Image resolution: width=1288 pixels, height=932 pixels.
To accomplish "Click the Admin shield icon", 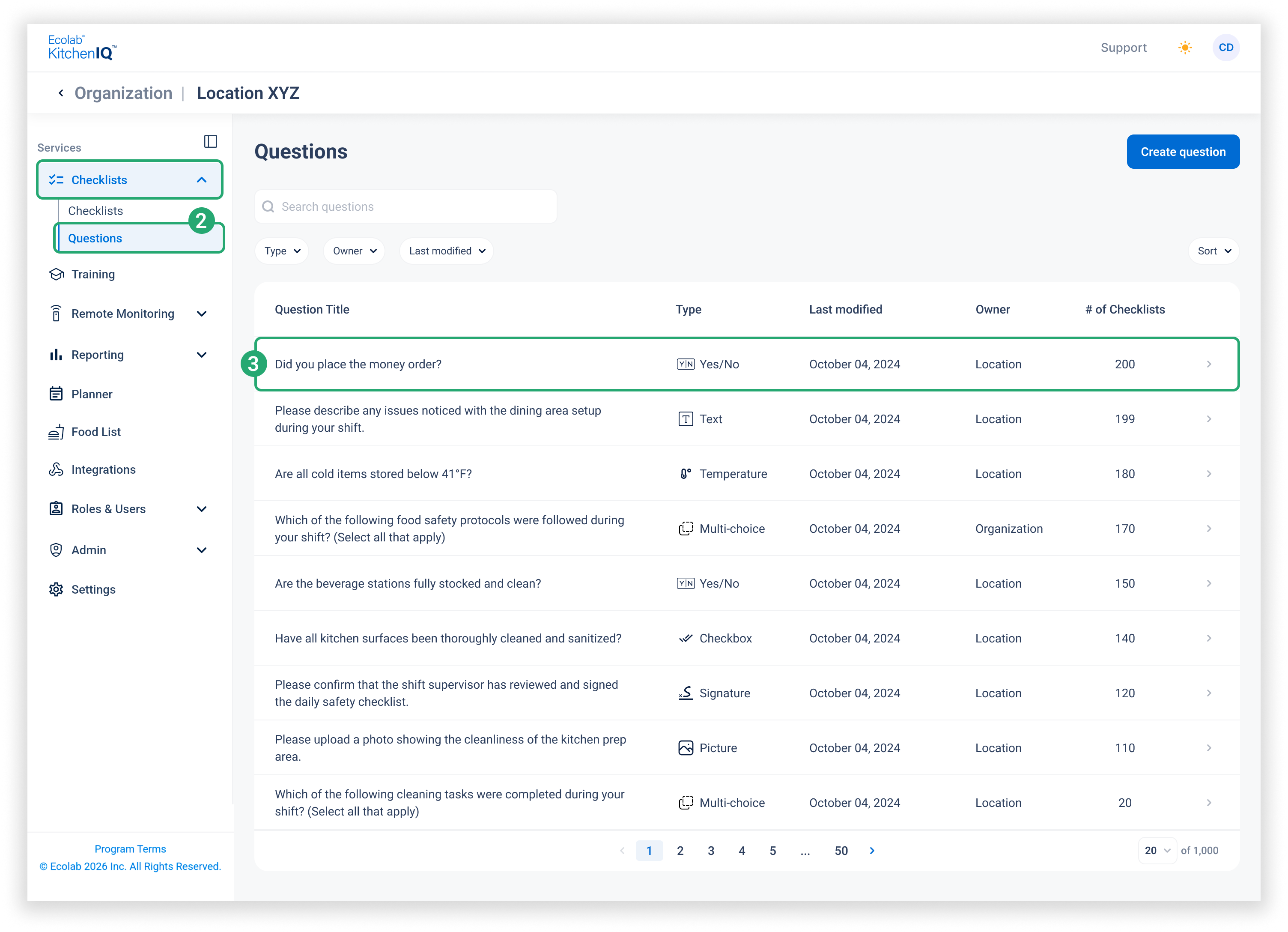I will click(x=56, y=550).
